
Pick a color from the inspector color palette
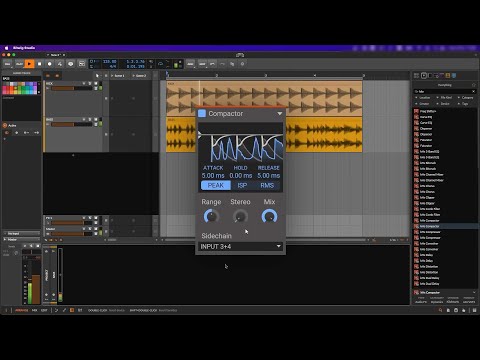[20, 88]
